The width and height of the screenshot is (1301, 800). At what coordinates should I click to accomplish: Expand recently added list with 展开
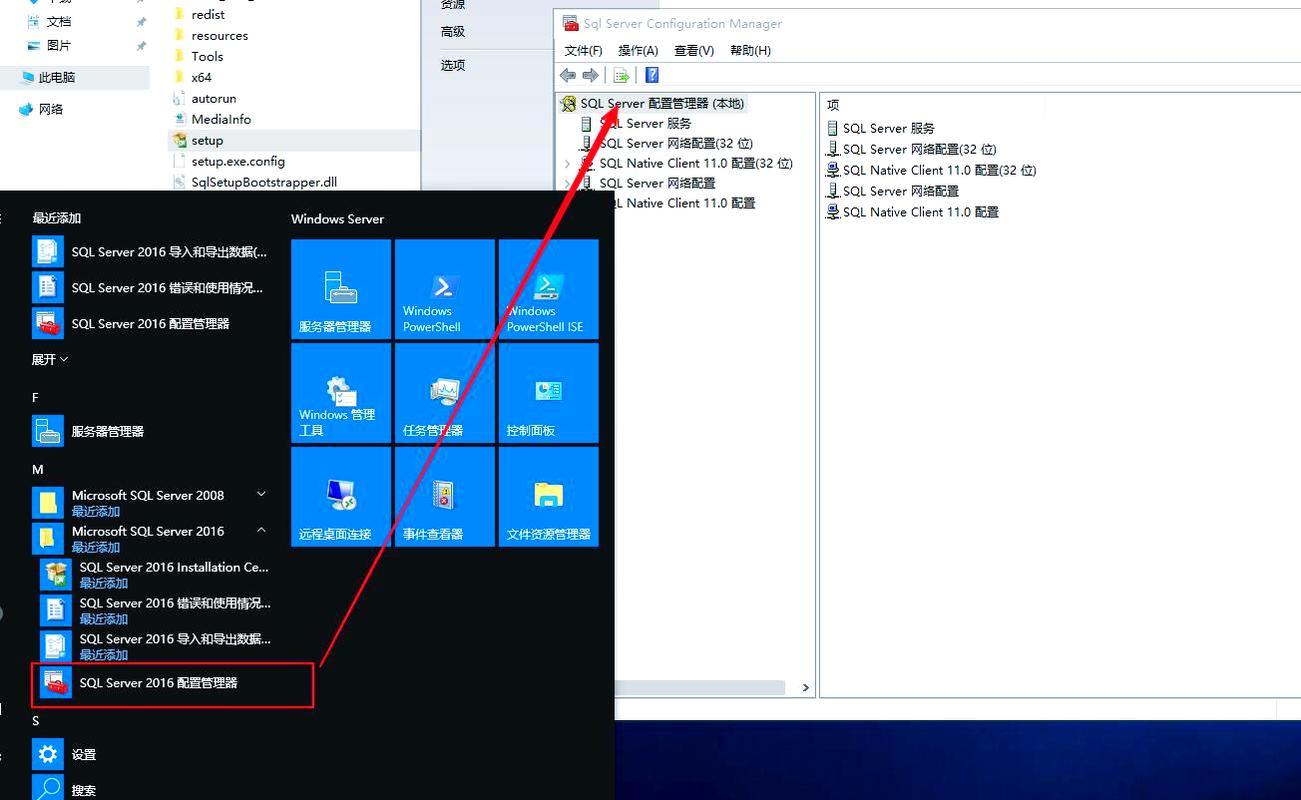click(x=50, y=359)
